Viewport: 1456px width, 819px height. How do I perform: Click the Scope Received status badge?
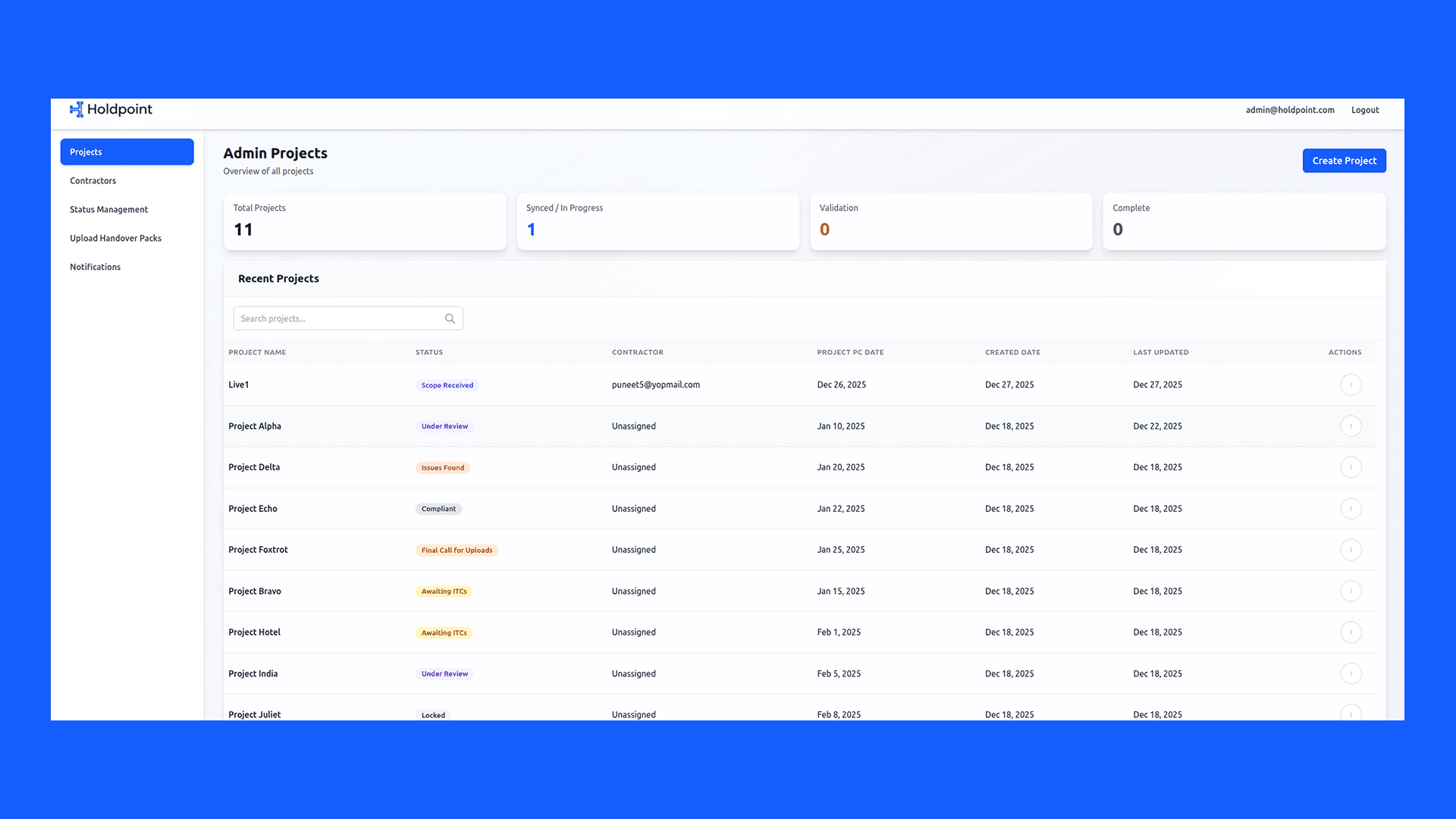[447, 385]
